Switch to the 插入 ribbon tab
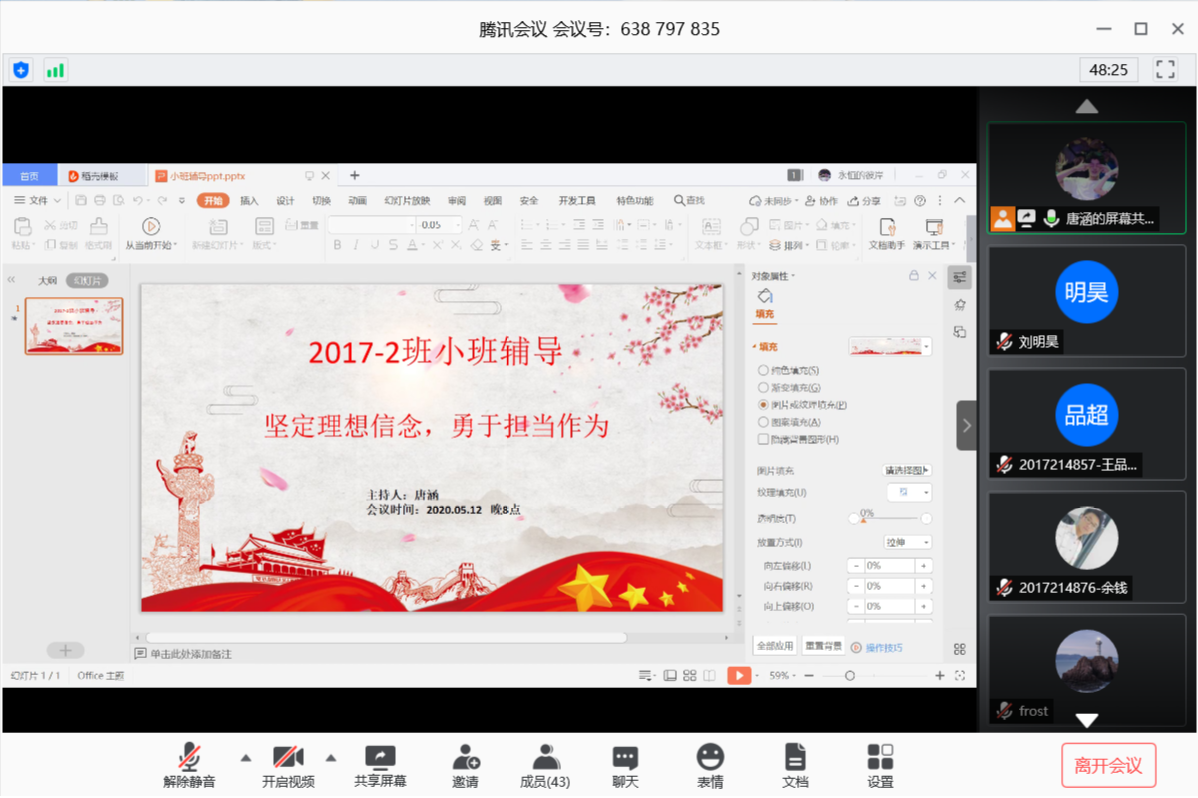This screenshot has height=798, width=1198. [x=249, y=201]
